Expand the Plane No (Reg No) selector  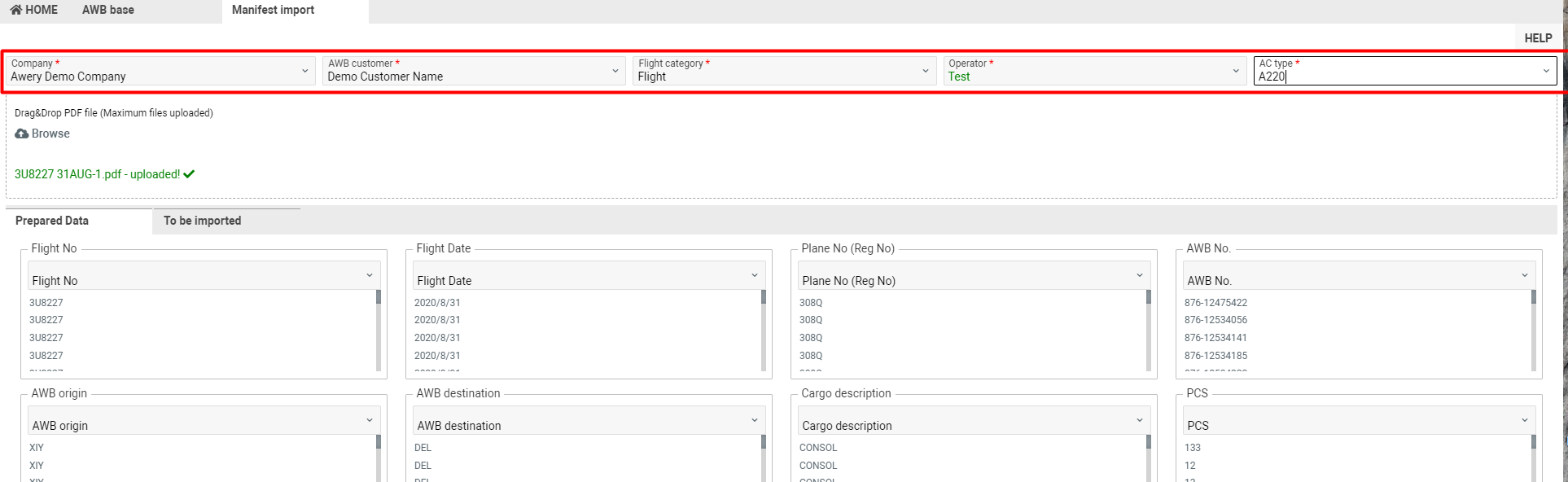[1139, 276]
